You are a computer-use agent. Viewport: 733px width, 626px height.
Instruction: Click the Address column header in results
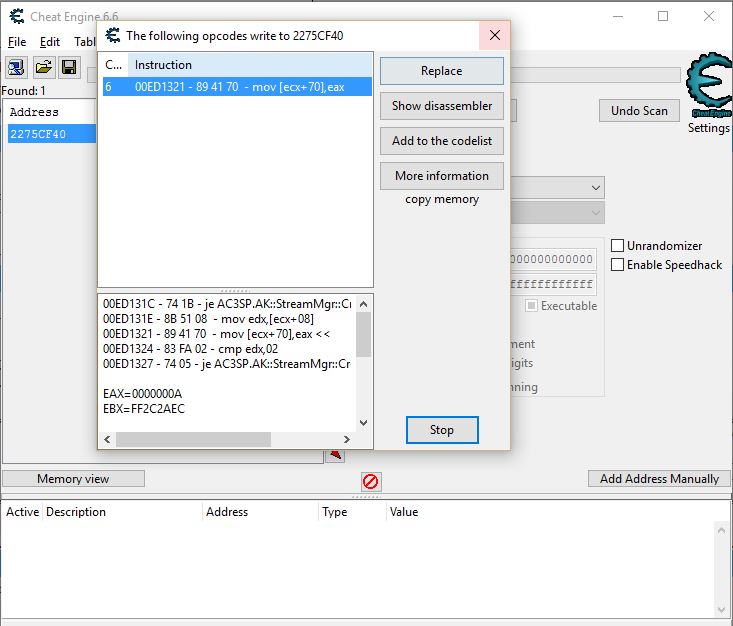click(x=49, y=112)
